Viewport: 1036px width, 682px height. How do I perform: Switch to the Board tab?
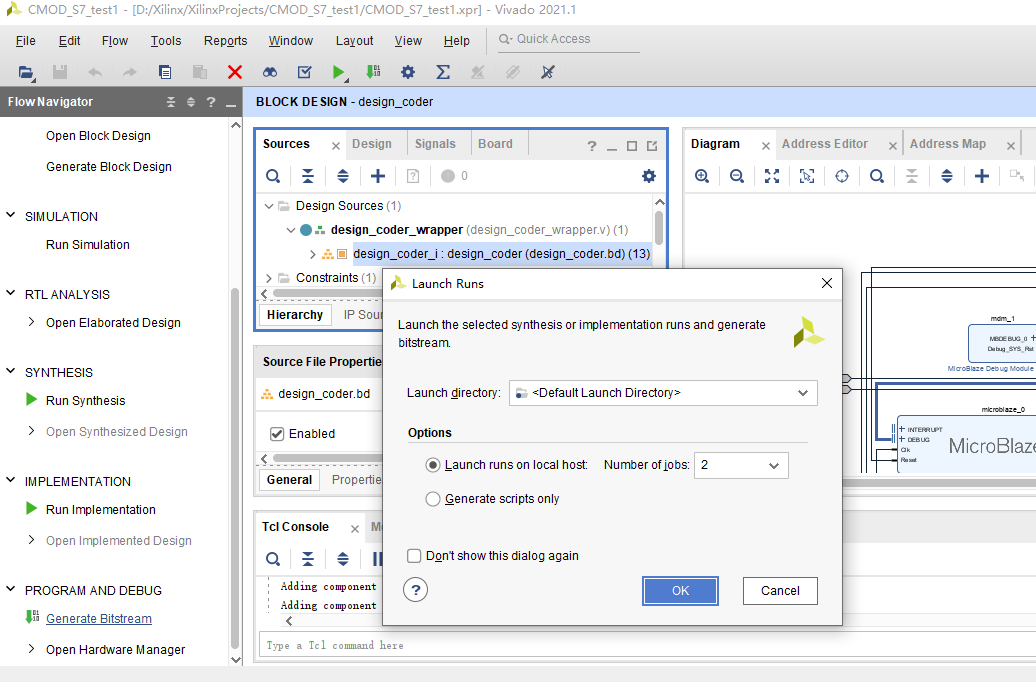tap(495, 144)
